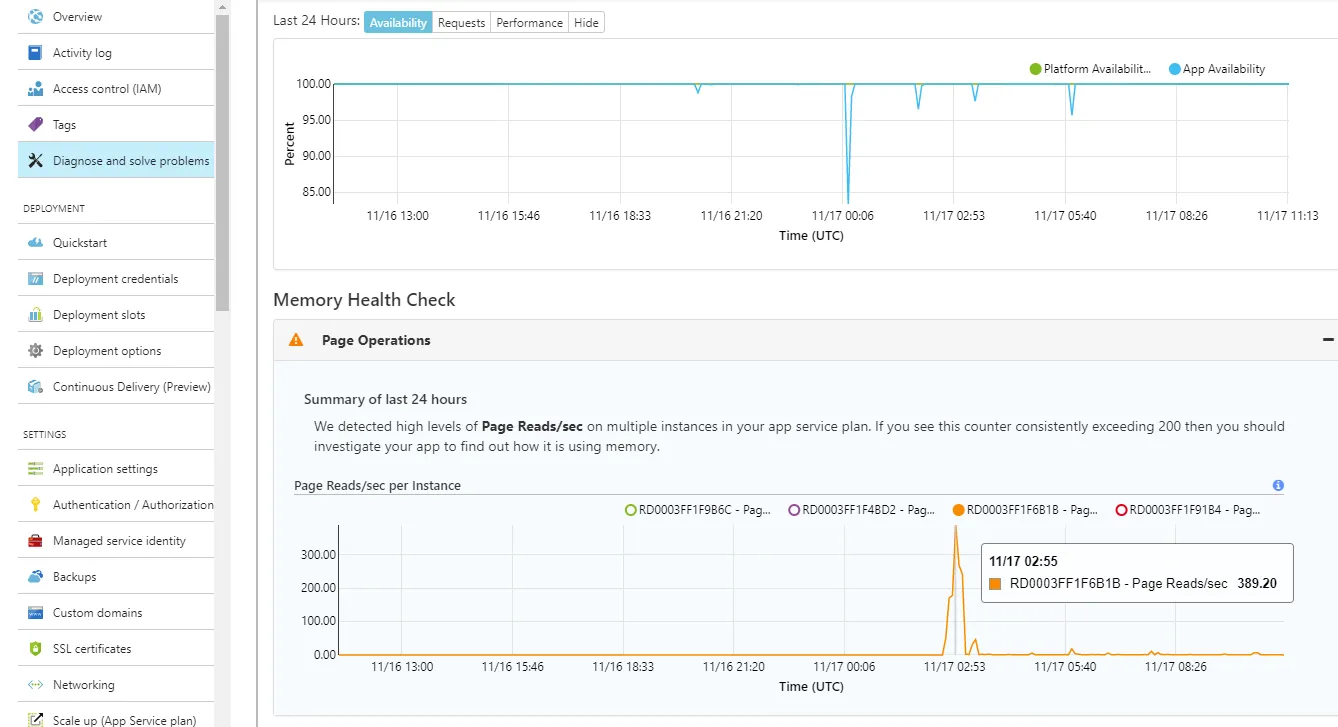The height and width of the screenshot is (727, 1338).
Task: Open Access control (IAM)
Action: coord(116,89)
